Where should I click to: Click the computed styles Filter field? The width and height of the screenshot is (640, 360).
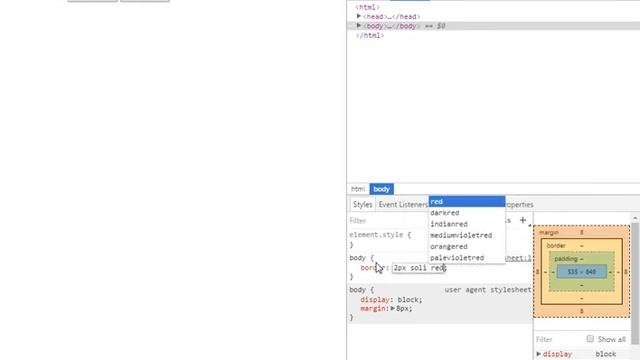(559, 339)
